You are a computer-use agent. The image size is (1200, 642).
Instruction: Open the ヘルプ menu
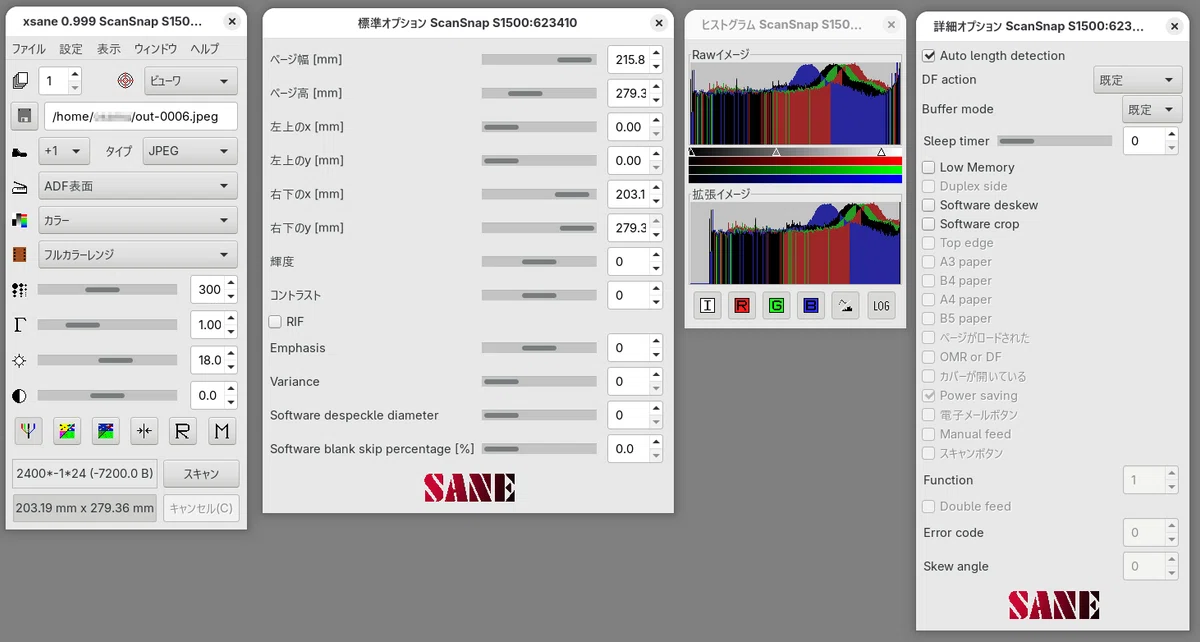click(205, 49)
